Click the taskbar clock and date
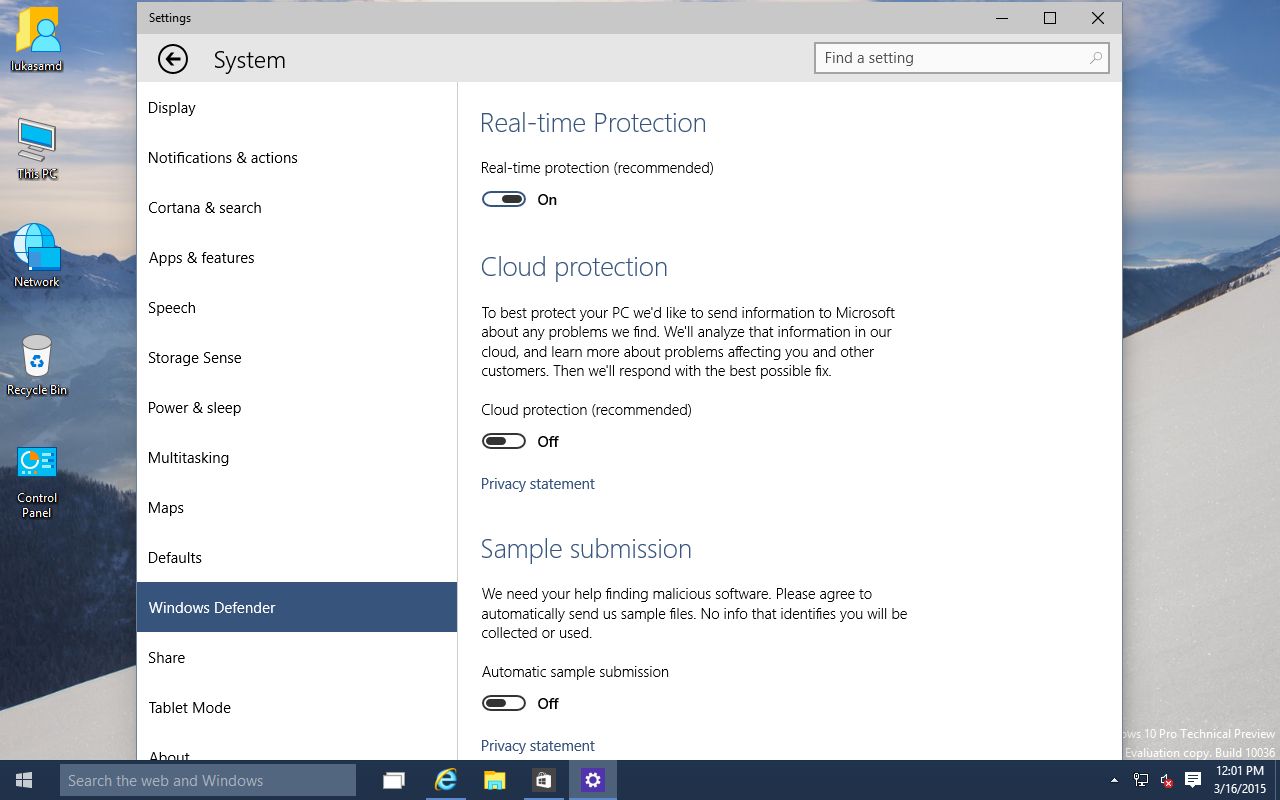The image size is (1280, 800). click(1240, 780)
